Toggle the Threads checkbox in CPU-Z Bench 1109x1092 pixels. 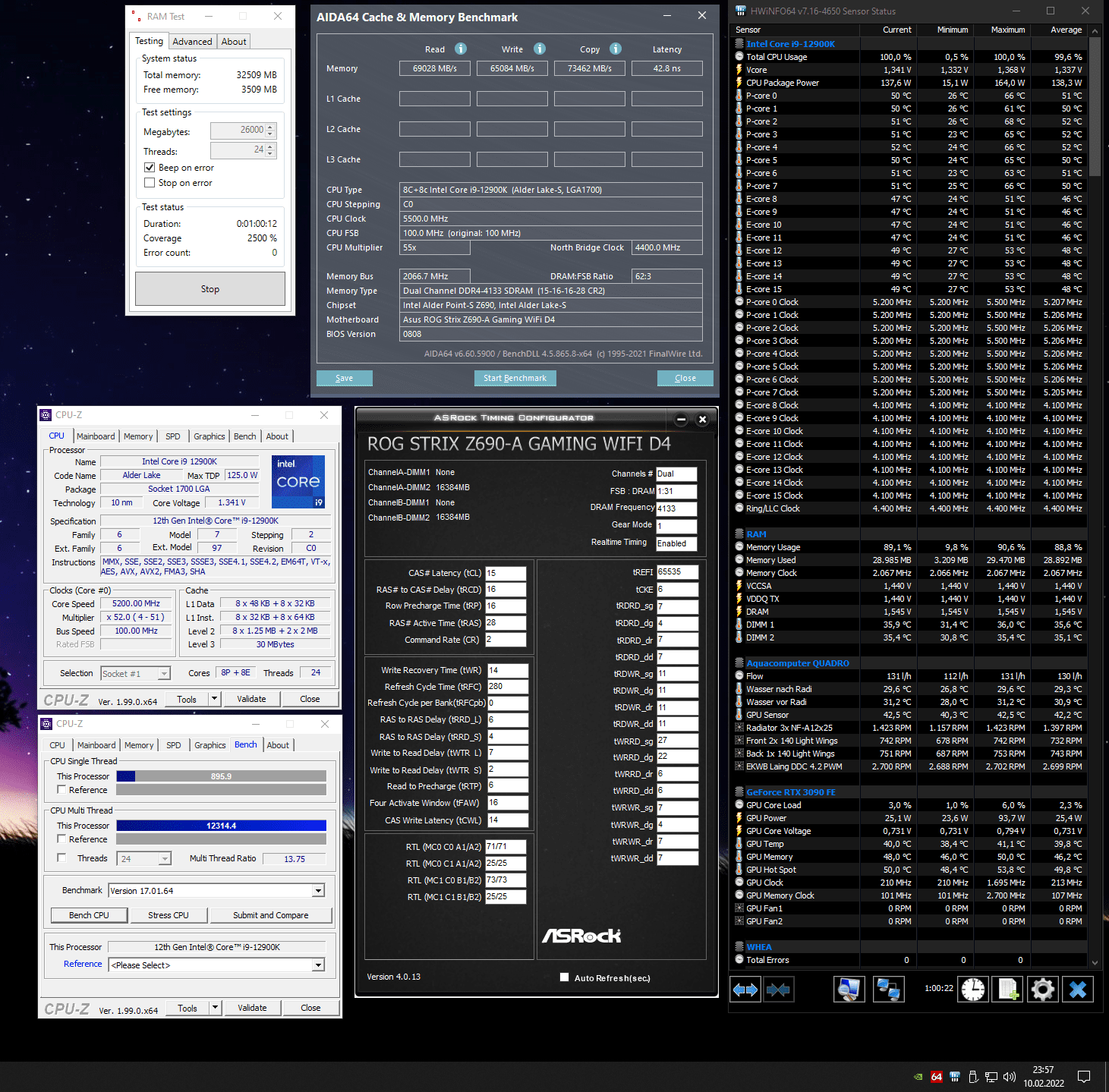click(x=61, y=858)
